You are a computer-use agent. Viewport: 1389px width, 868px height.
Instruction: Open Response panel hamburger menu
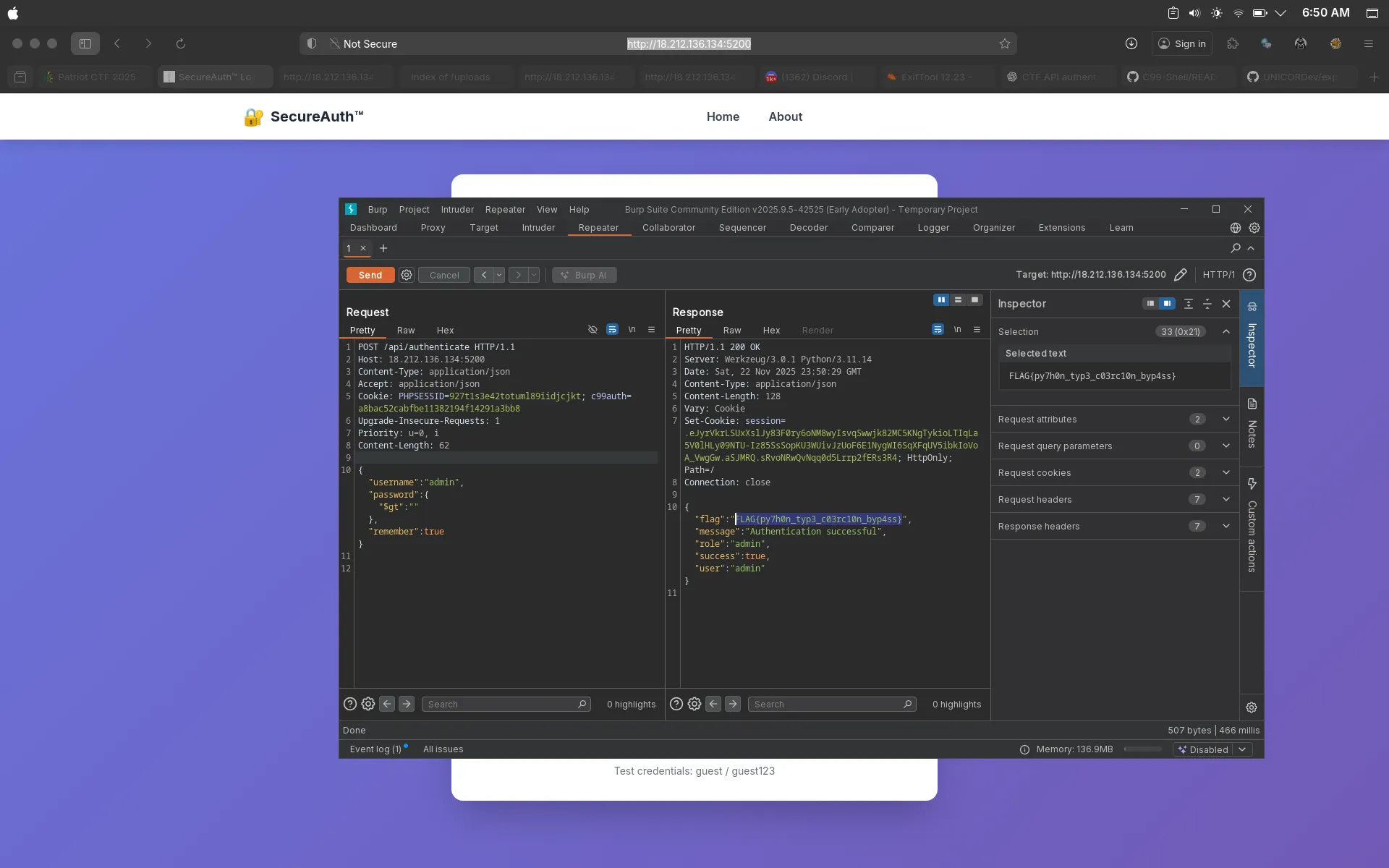pyautogui.click(x=977, y=330)
